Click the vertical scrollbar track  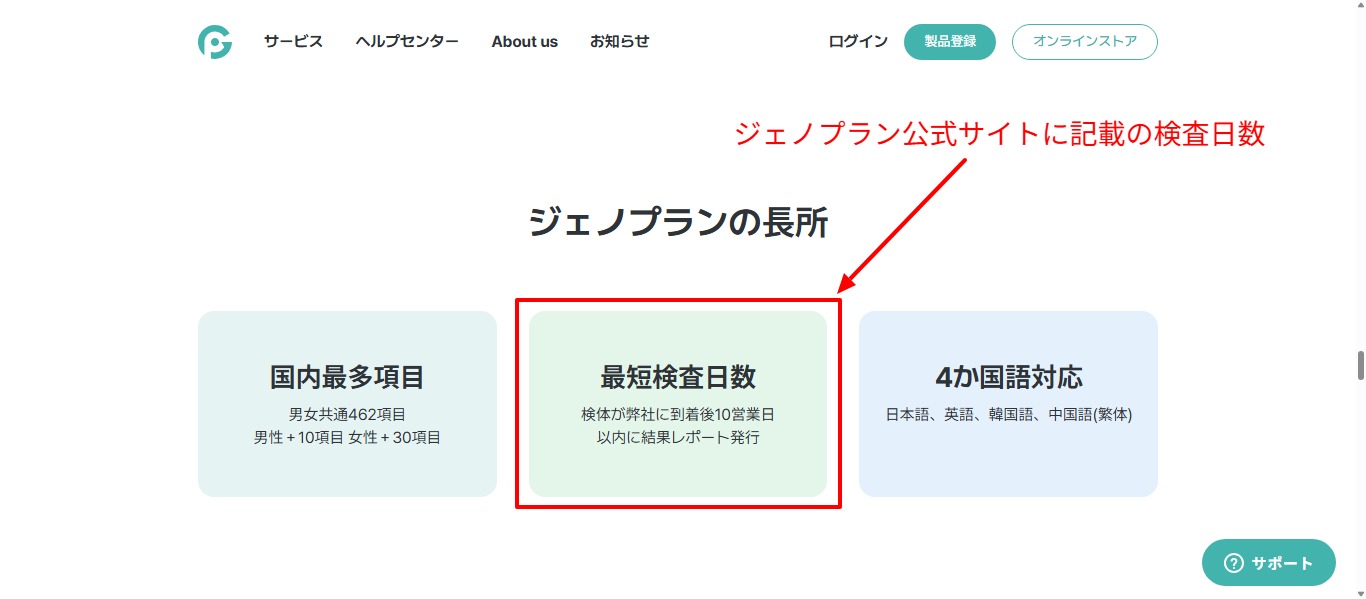tap(1358, 300)
